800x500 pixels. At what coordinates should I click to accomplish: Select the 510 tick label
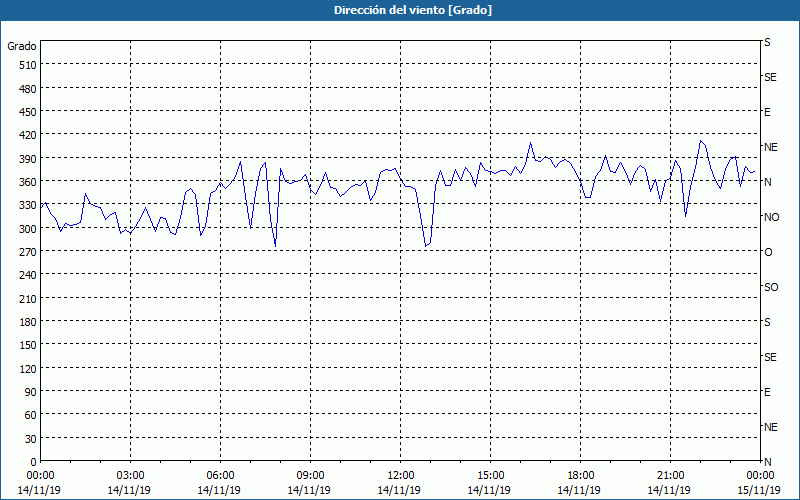(28, 65)
